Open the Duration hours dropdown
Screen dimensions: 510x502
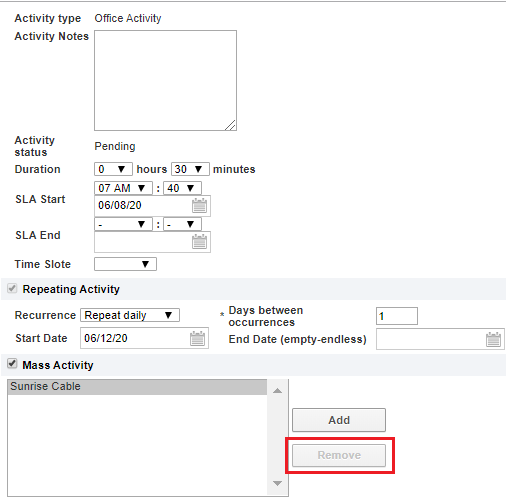[x=113, y=169]
